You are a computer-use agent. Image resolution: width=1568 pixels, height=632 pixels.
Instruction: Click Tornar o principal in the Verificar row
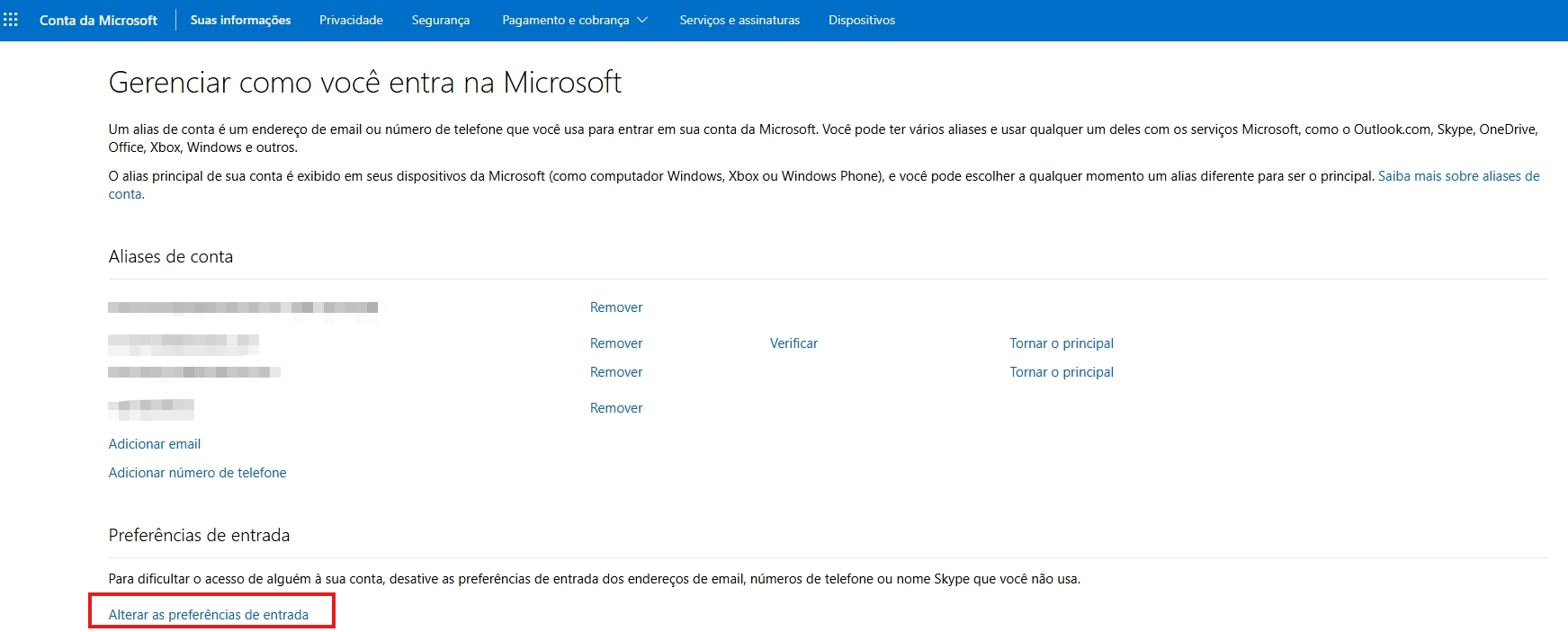[1062, 343]
